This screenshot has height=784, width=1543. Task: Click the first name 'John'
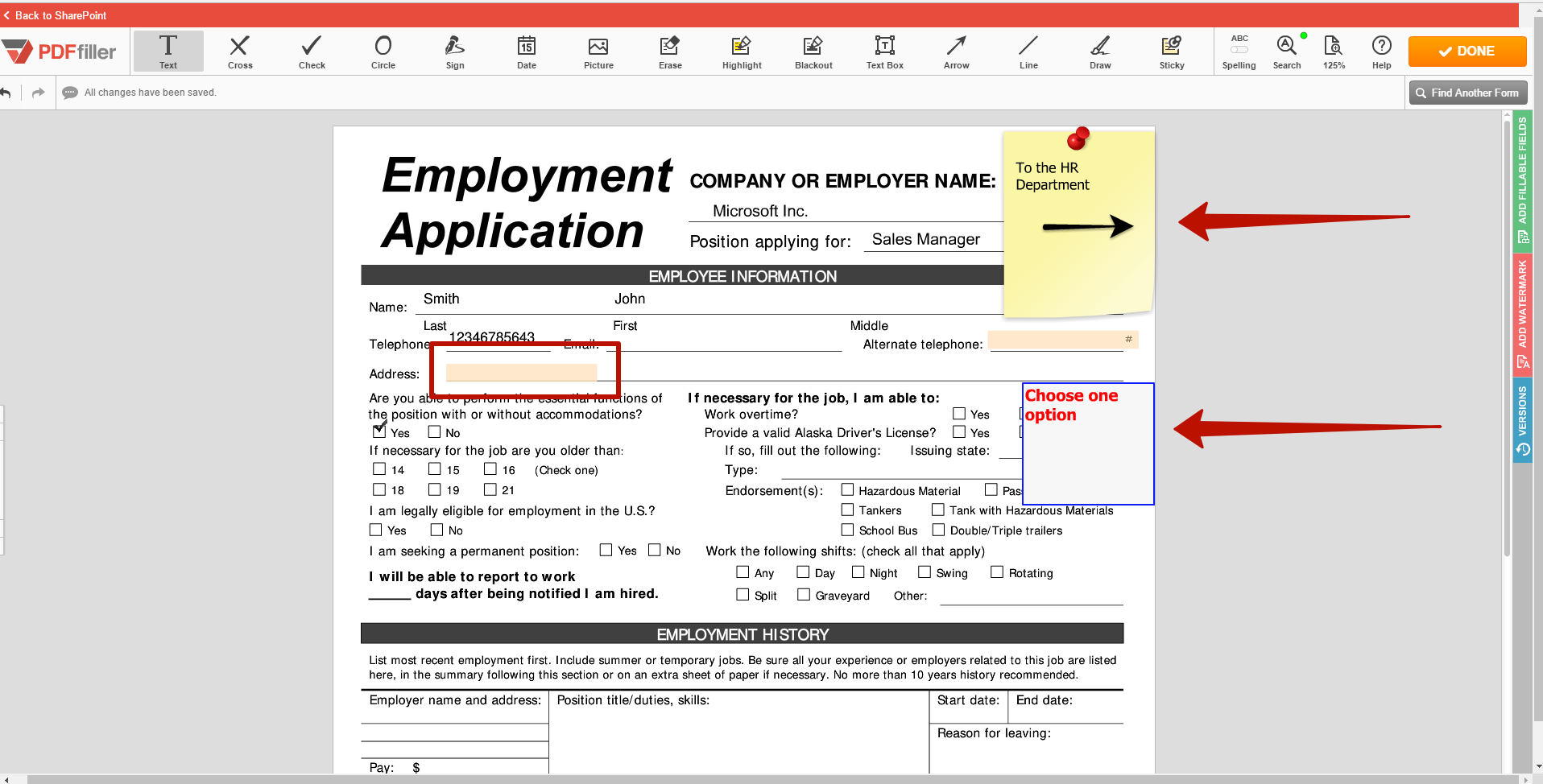(x=630, y=299)
